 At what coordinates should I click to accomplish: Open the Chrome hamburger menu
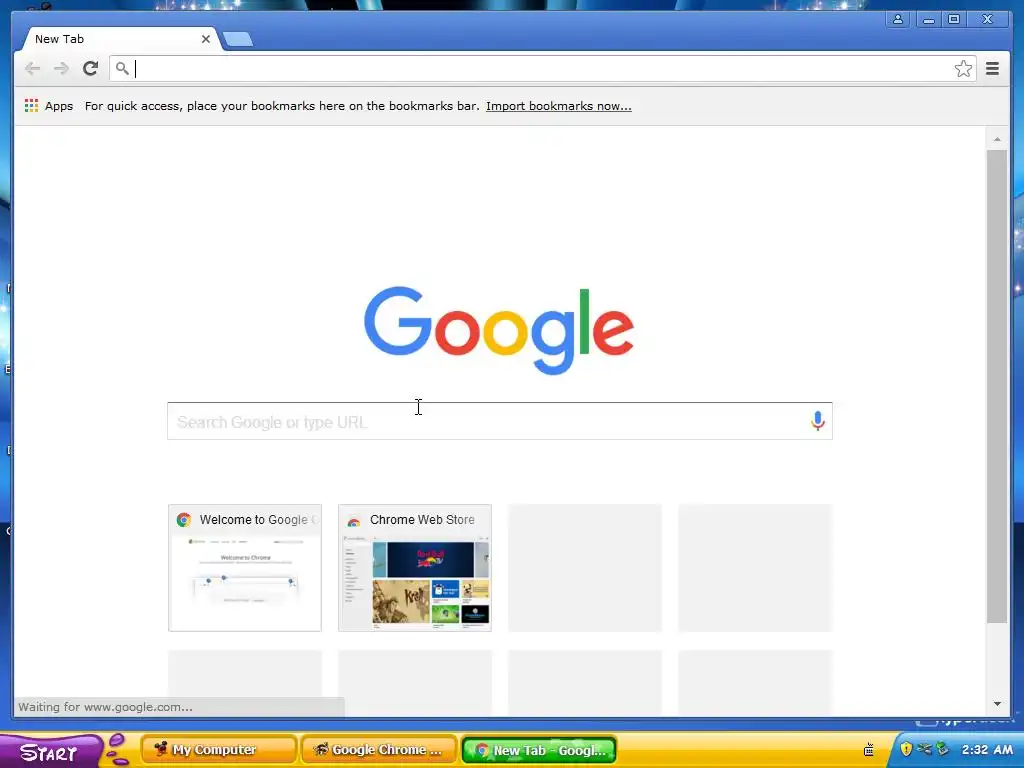992,69
